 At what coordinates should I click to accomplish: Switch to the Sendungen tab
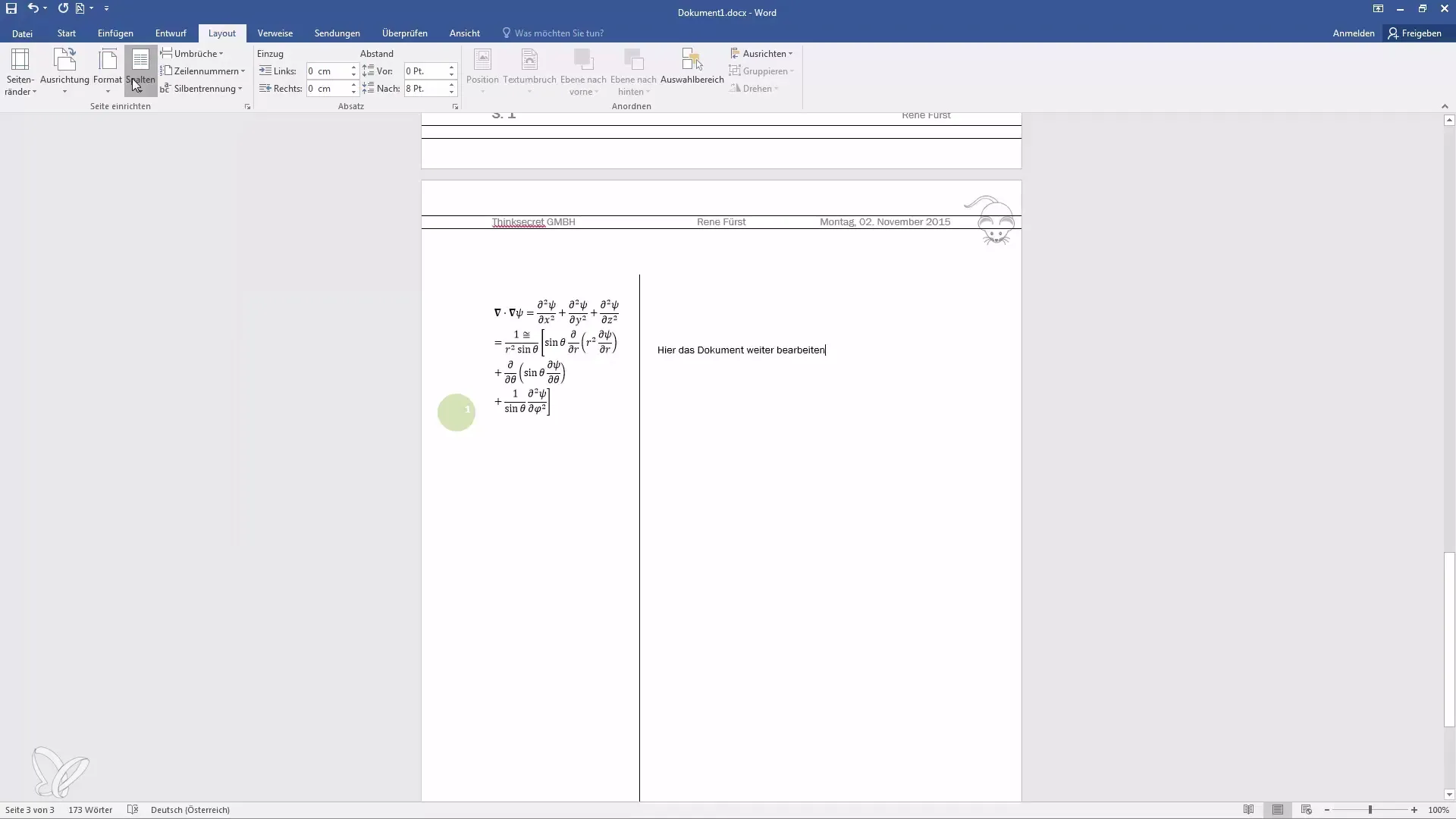point(337,33)
